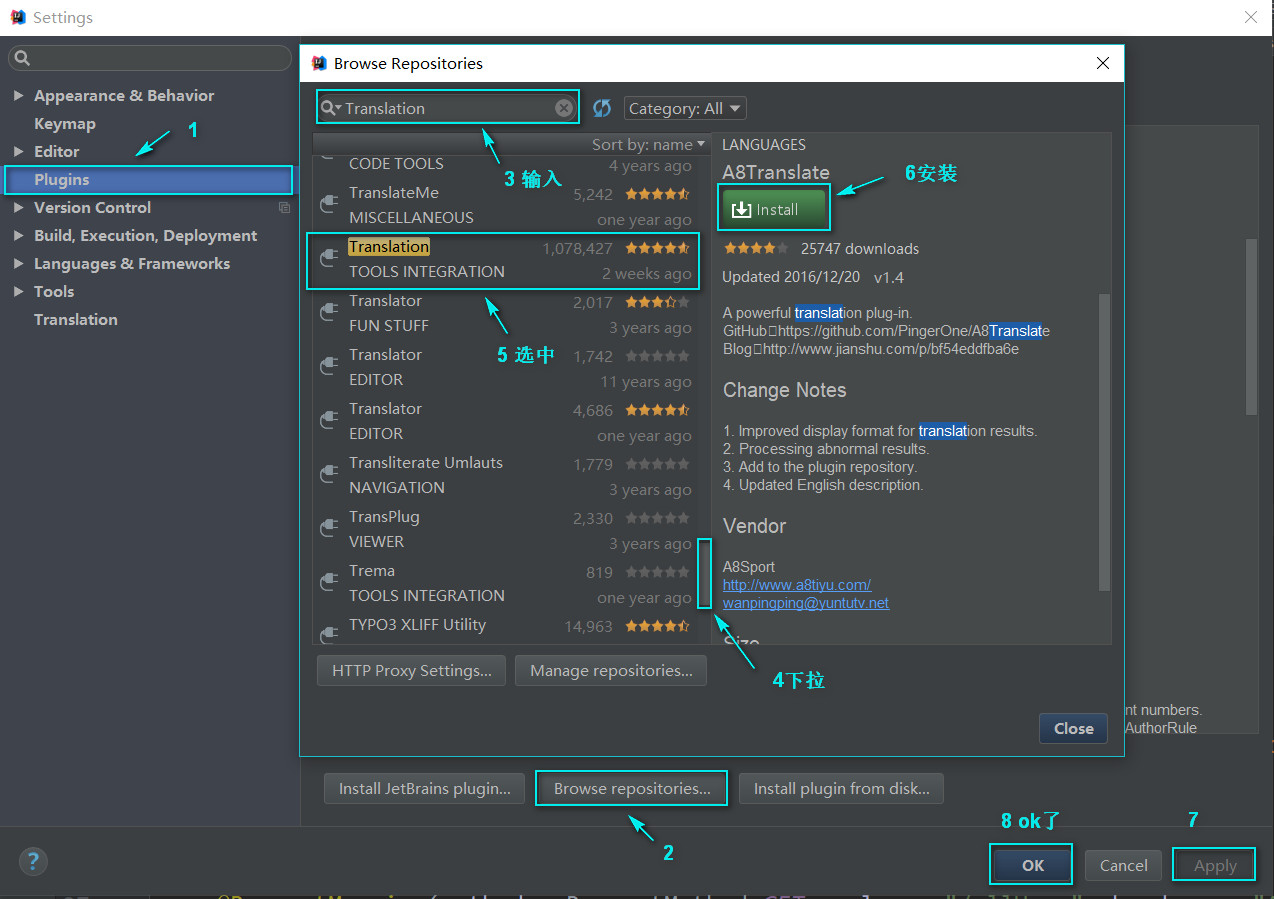The width and height of the screenshot is (1274, 899).
Task: Expand the Editor settings node
Action: [18, 152]
